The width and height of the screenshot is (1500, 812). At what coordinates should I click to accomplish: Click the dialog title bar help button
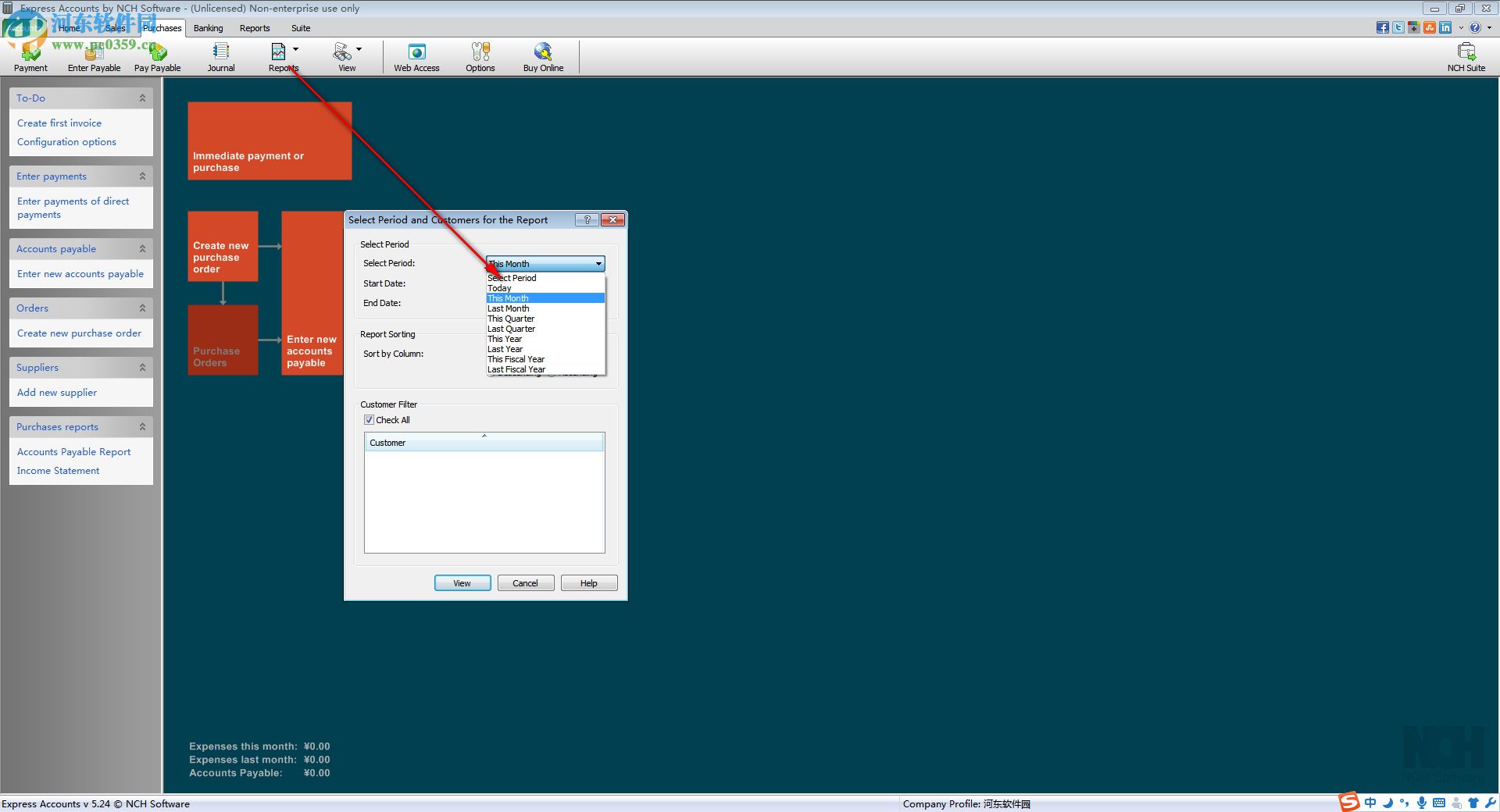(587, 220)
